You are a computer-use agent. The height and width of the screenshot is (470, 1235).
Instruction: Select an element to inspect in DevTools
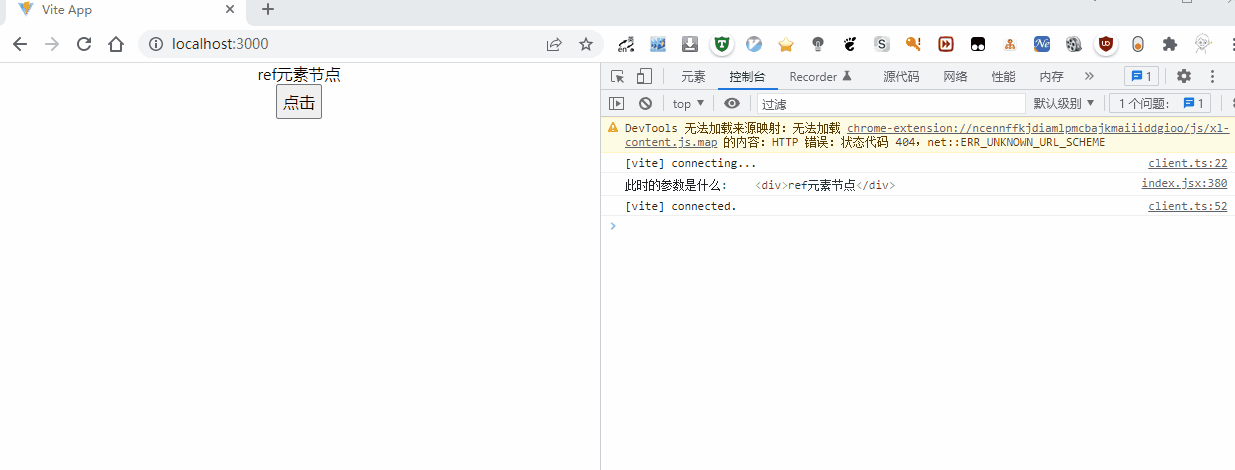coord(618,76)
